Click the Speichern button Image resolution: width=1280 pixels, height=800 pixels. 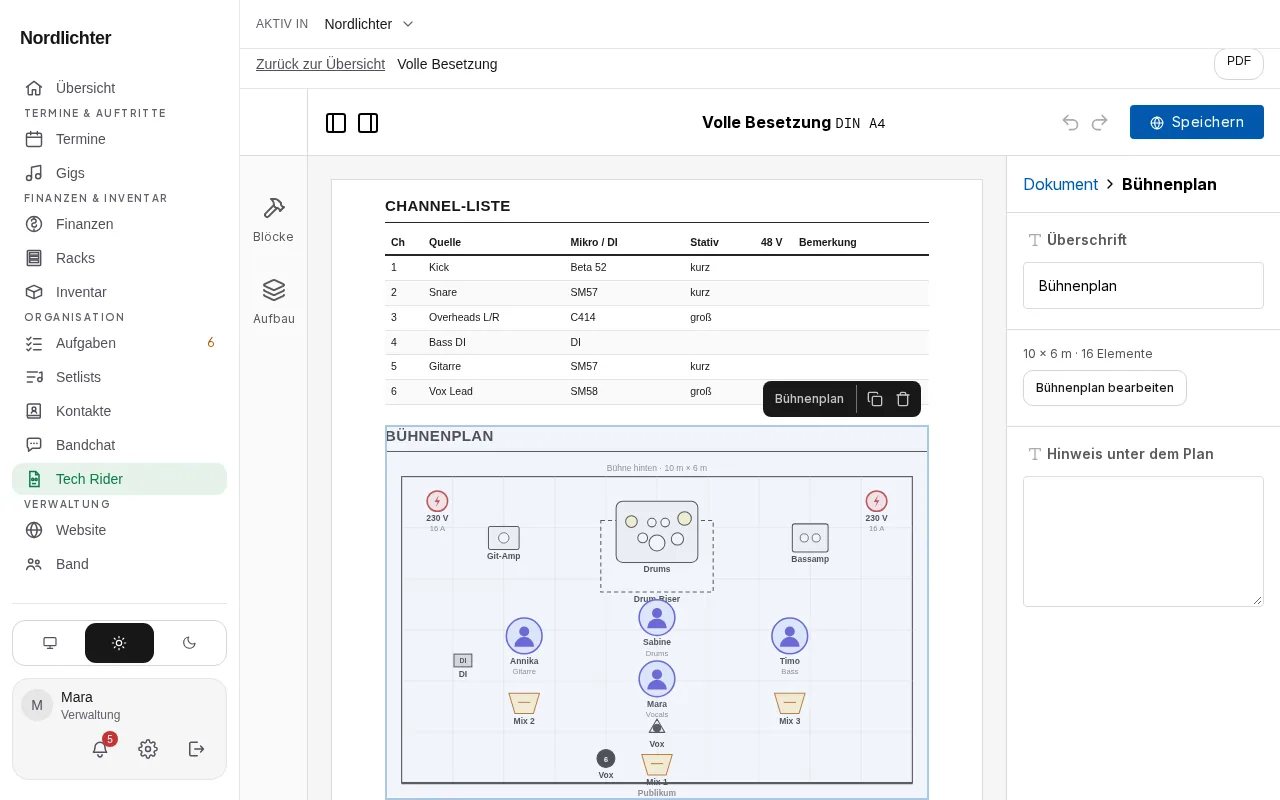point(1197,122)
